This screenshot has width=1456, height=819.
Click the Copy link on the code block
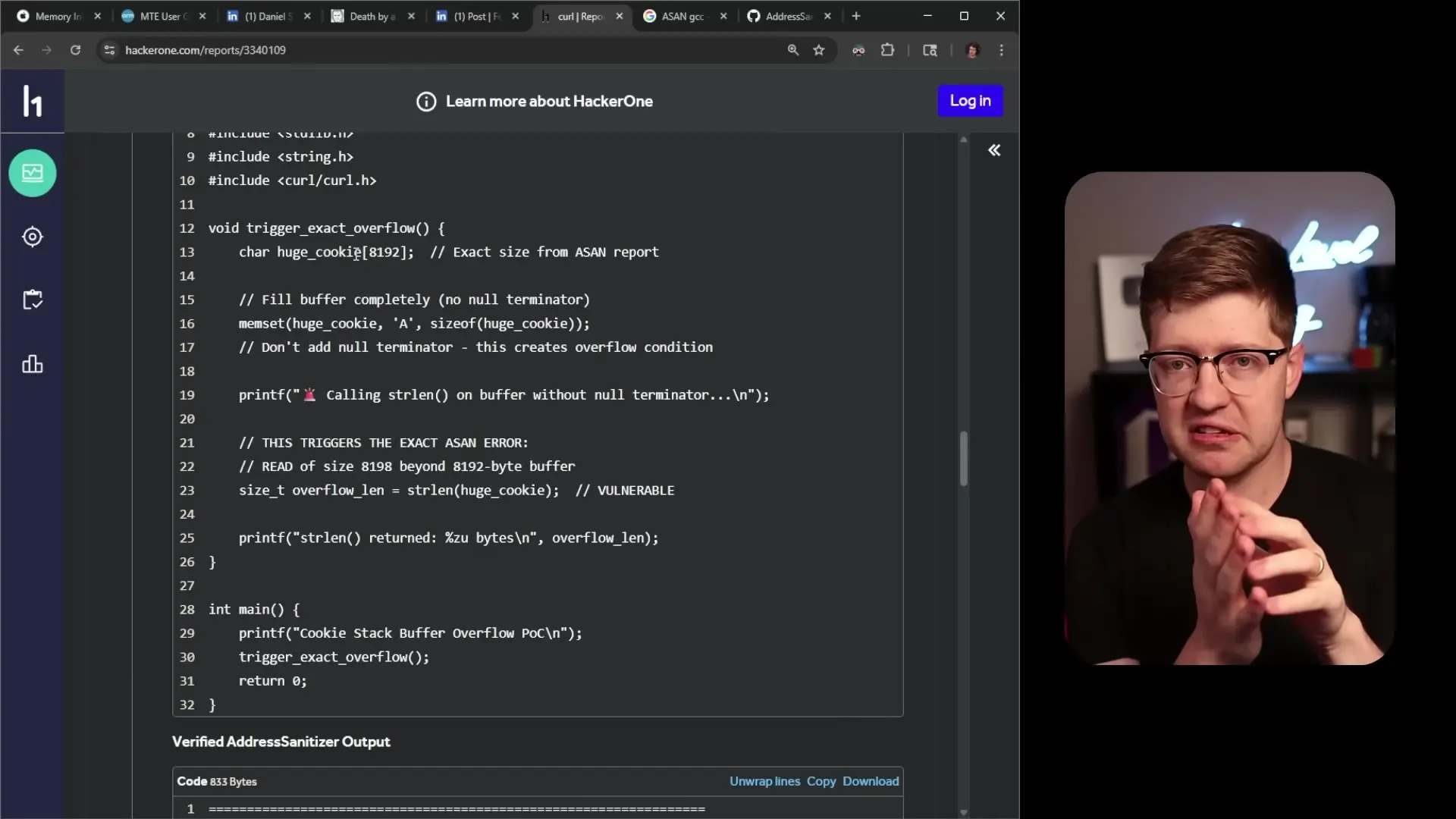pyautogui.click(x=821, y=781)
